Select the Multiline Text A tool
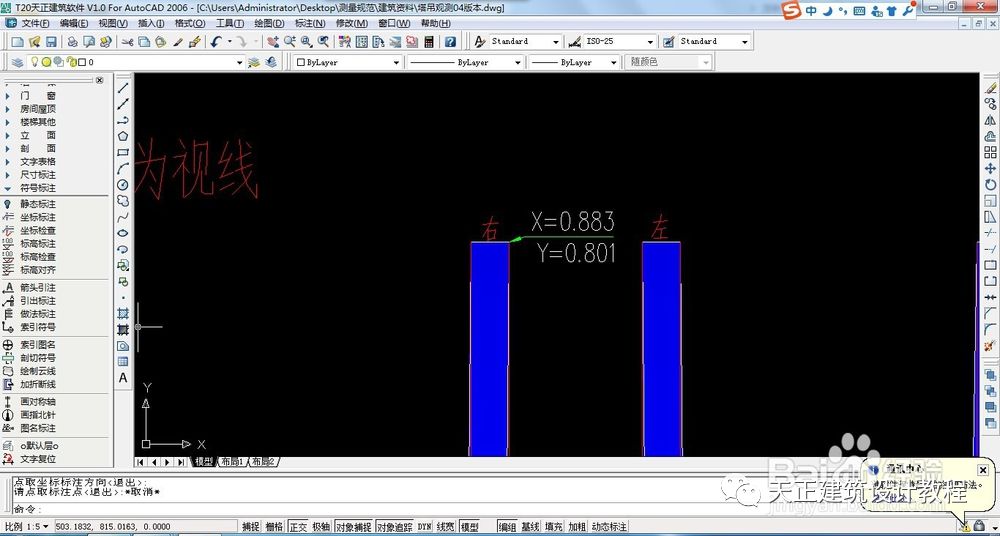The height and width of the screenshot is (536, 1000). tap(123, 378)
